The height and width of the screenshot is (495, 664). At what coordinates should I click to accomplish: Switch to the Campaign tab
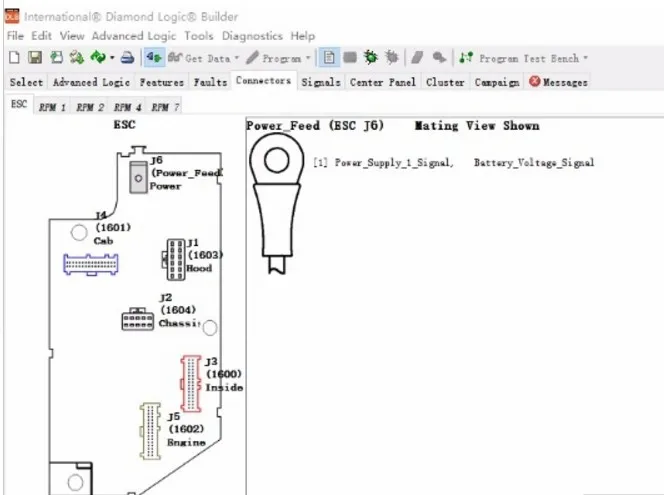pyautogui.click(x=497, y=82)
